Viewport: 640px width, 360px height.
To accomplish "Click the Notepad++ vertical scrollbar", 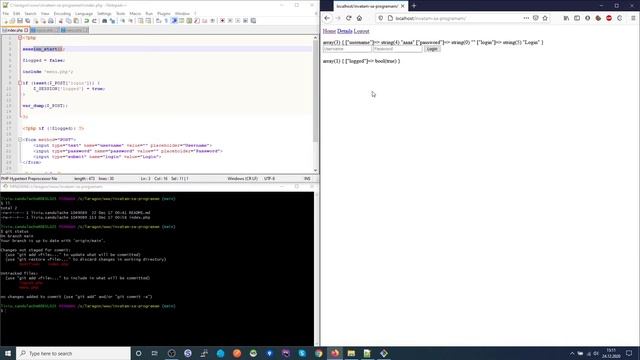I will tap(316, 104).
